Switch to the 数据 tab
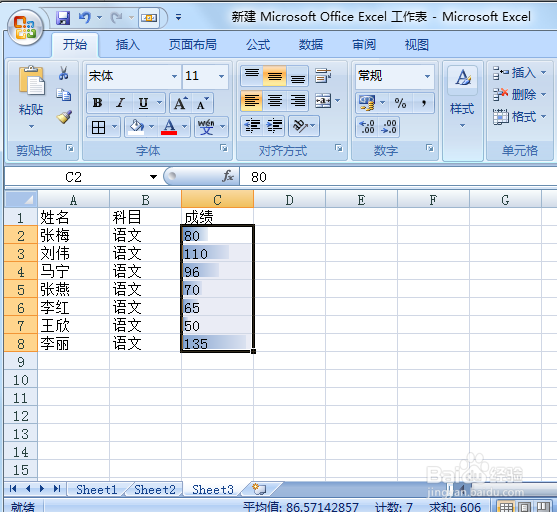 pos(311,45)
